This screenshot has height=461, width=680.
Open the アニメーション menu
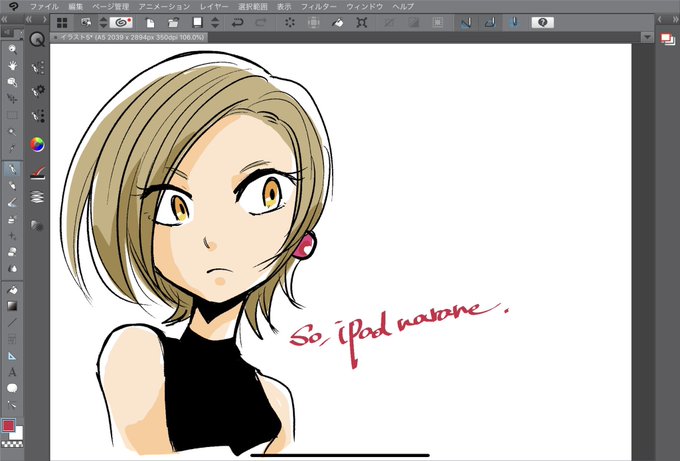[164, 7]
